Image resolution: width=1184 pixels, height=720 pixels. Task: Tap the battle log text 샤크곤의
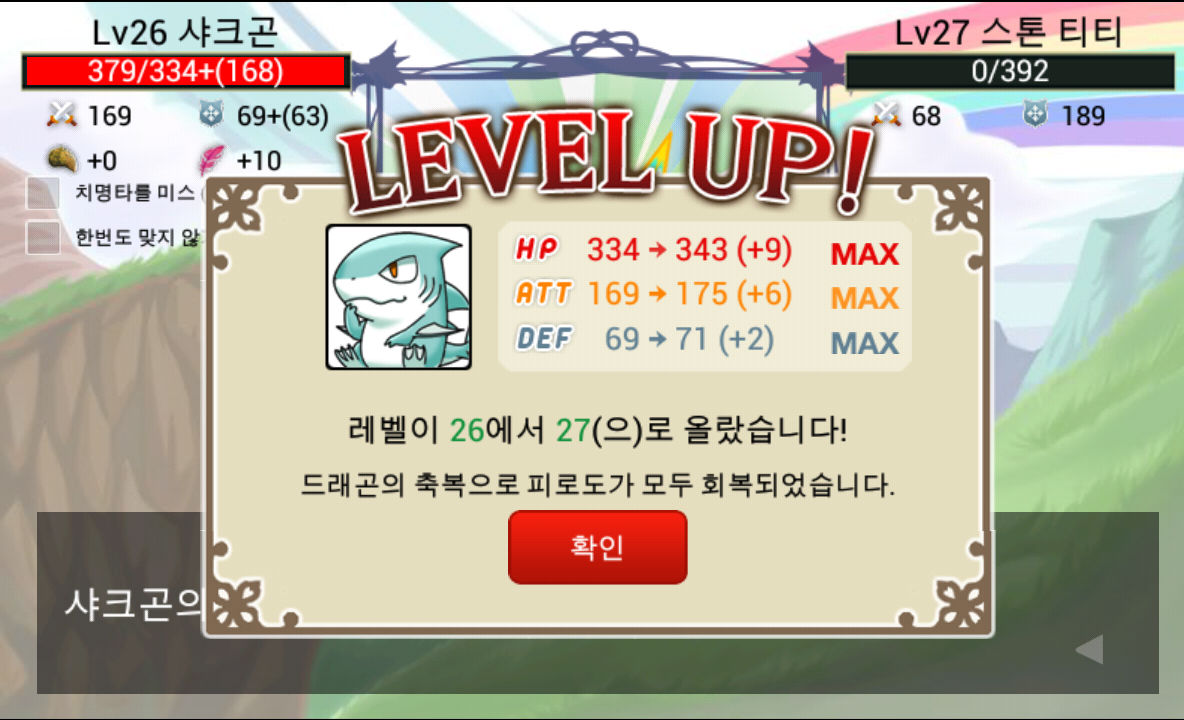[134, 605]
